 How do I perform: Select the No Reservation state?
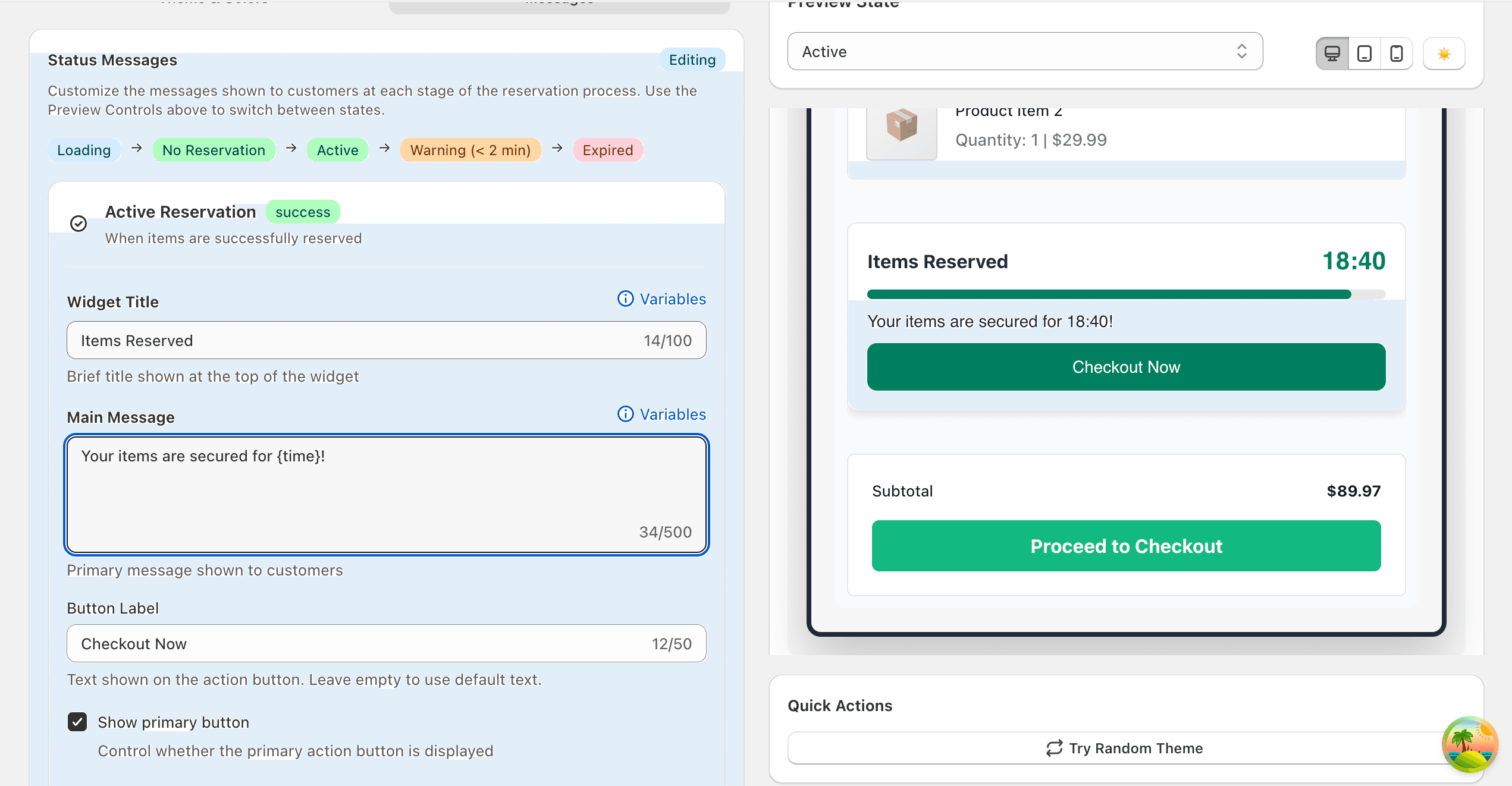(214, 150)
